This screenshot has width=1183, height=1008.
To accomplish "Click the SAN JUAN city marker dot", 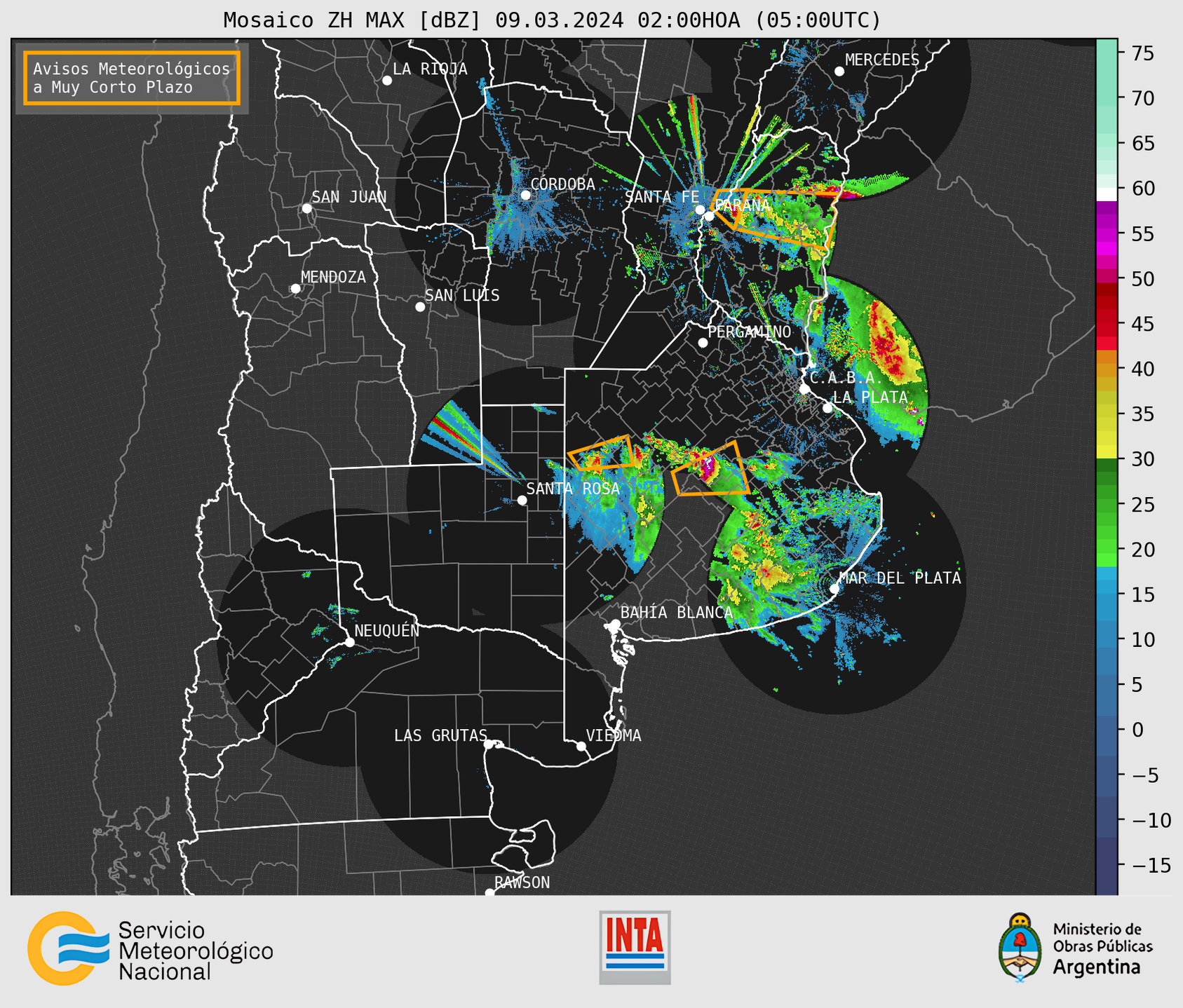I will click(x=306, y=208).
